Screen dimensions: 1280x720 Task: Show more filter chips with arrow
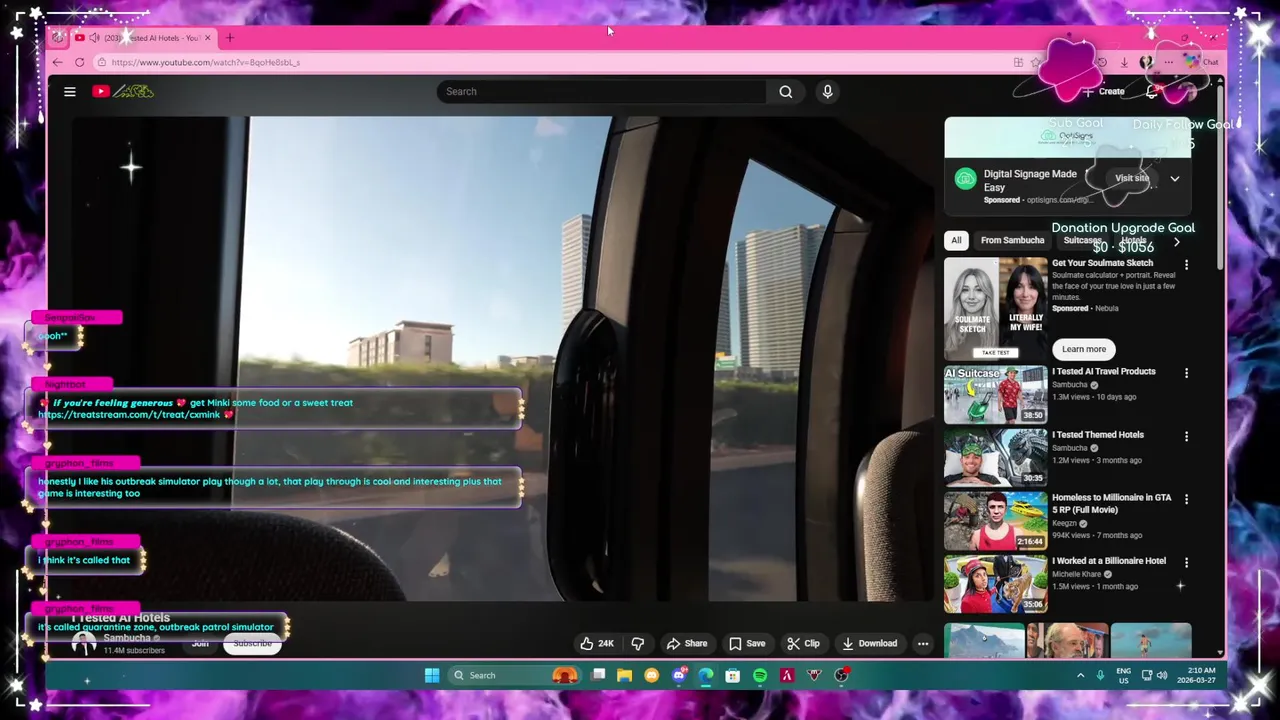coord(1176,241)
